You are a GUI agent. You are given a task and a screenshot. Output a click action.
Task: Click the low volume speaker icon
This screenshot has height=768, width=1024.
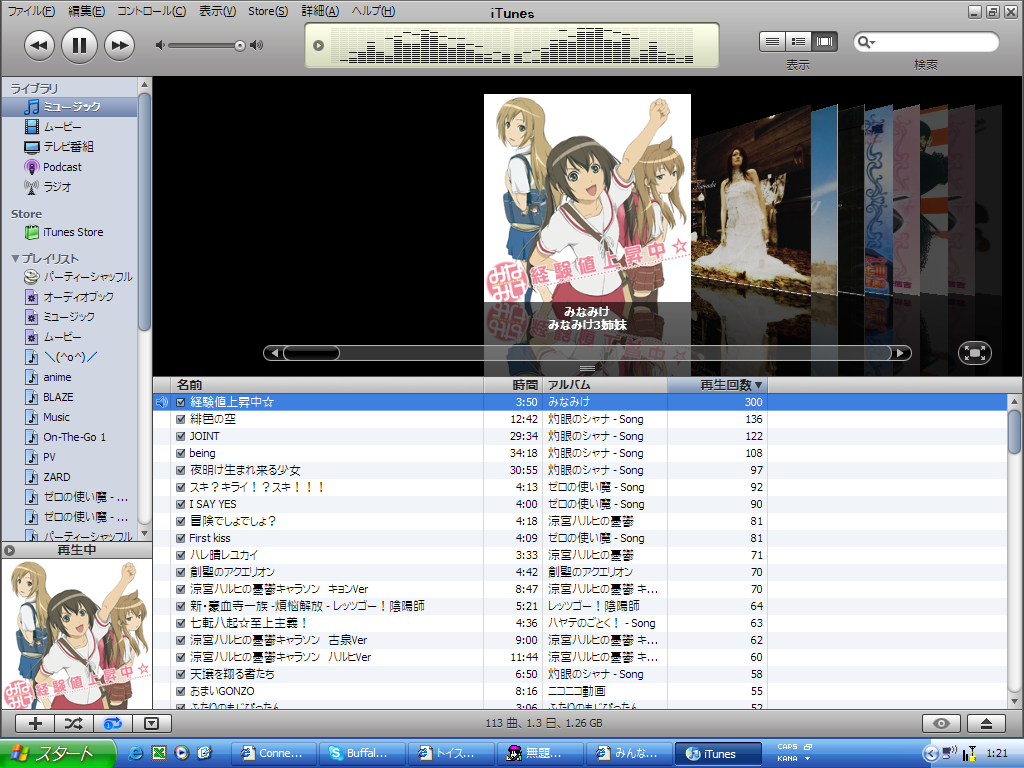coord(160,45)
